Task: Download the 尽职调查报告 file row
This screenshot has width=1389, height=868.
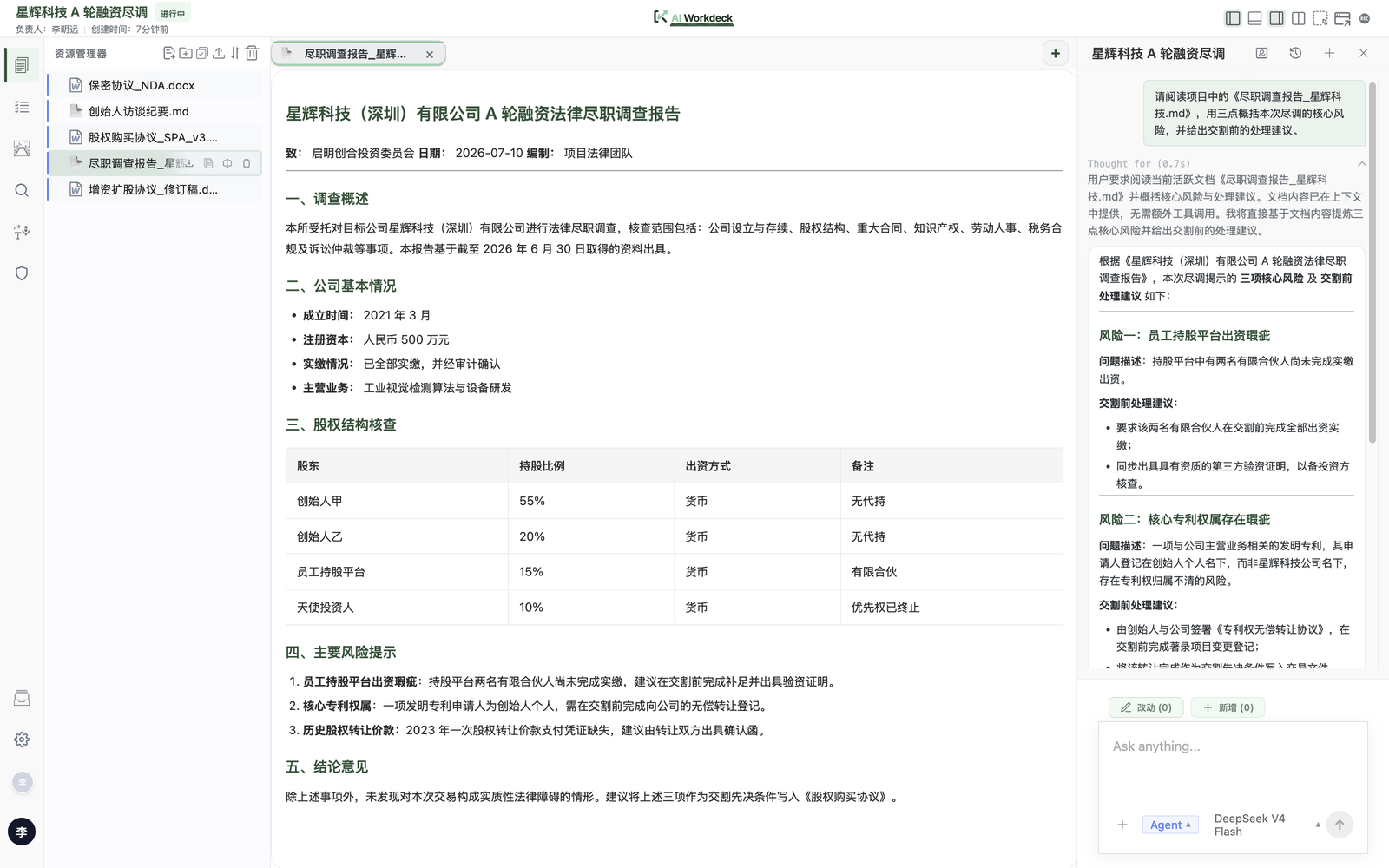Action: point(189,163)
